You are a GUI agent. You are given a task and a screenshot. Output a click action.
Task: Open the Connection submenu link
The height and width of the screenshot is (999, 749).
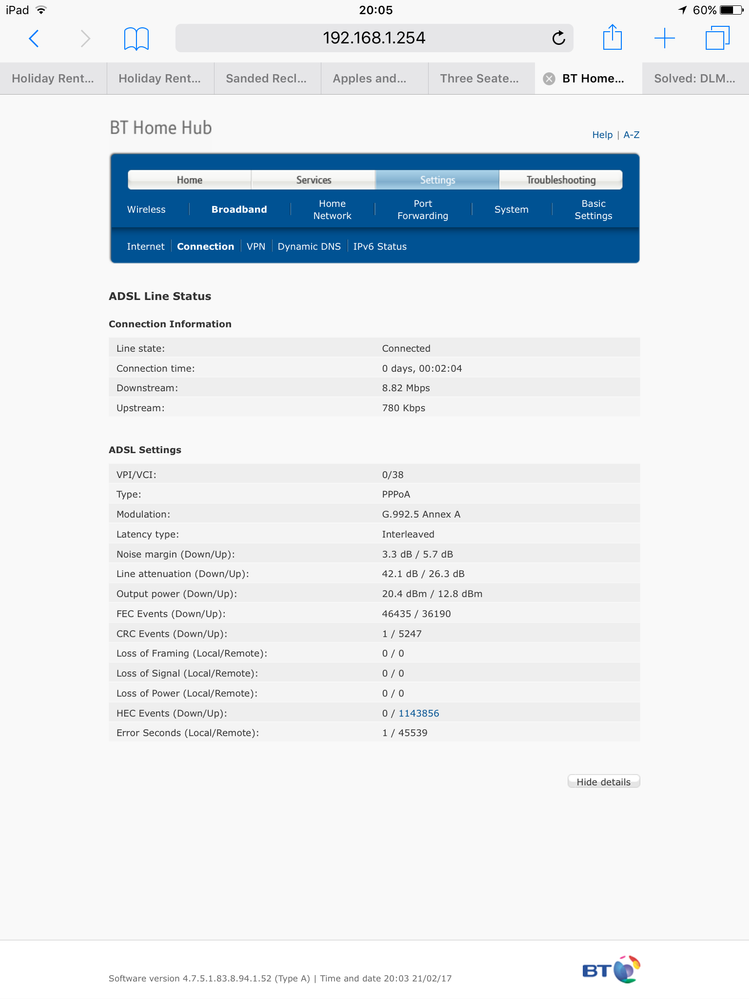[206, 247]
